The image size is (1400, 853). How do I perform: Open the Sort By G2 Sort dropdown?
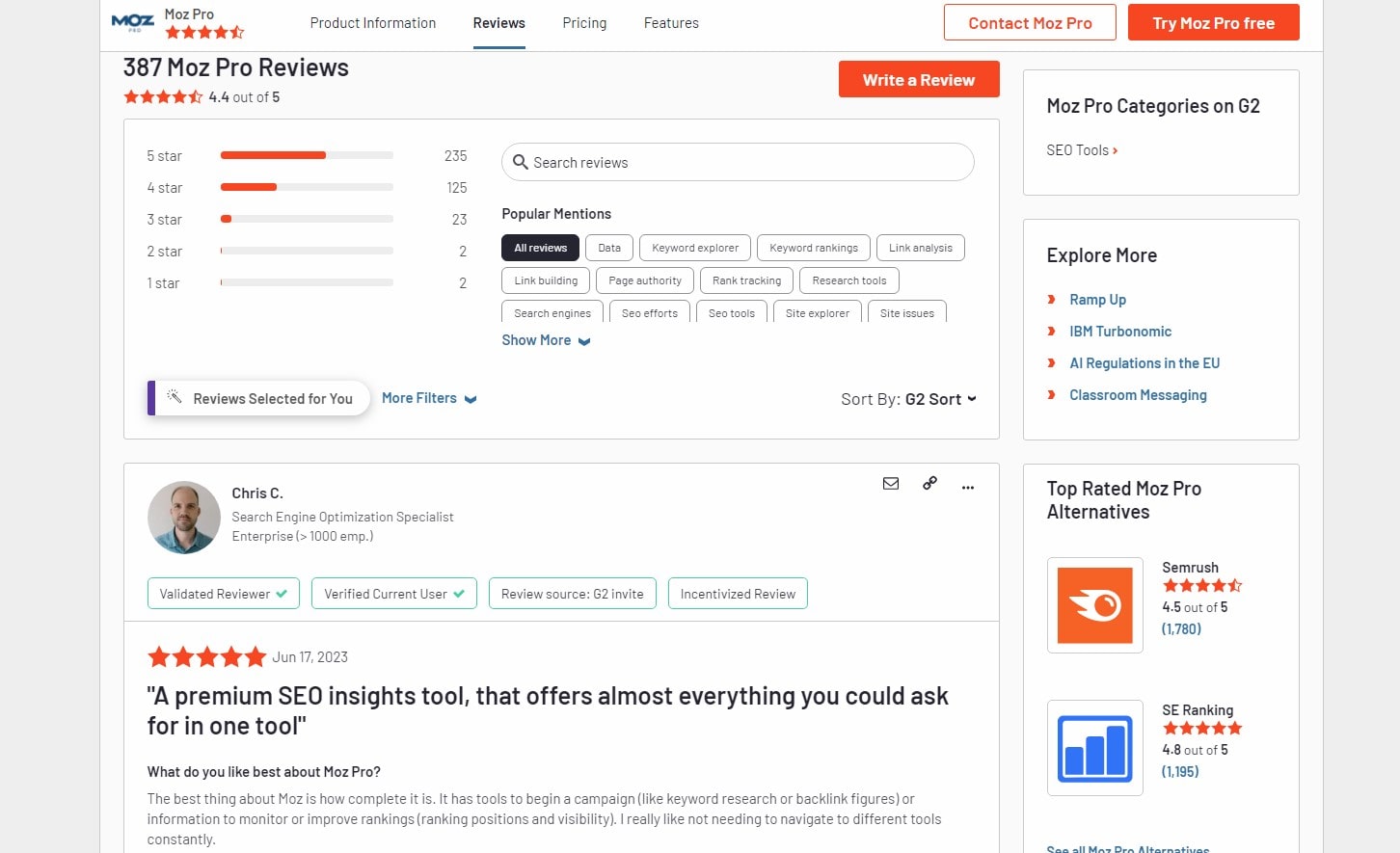(x=908, y=399)
